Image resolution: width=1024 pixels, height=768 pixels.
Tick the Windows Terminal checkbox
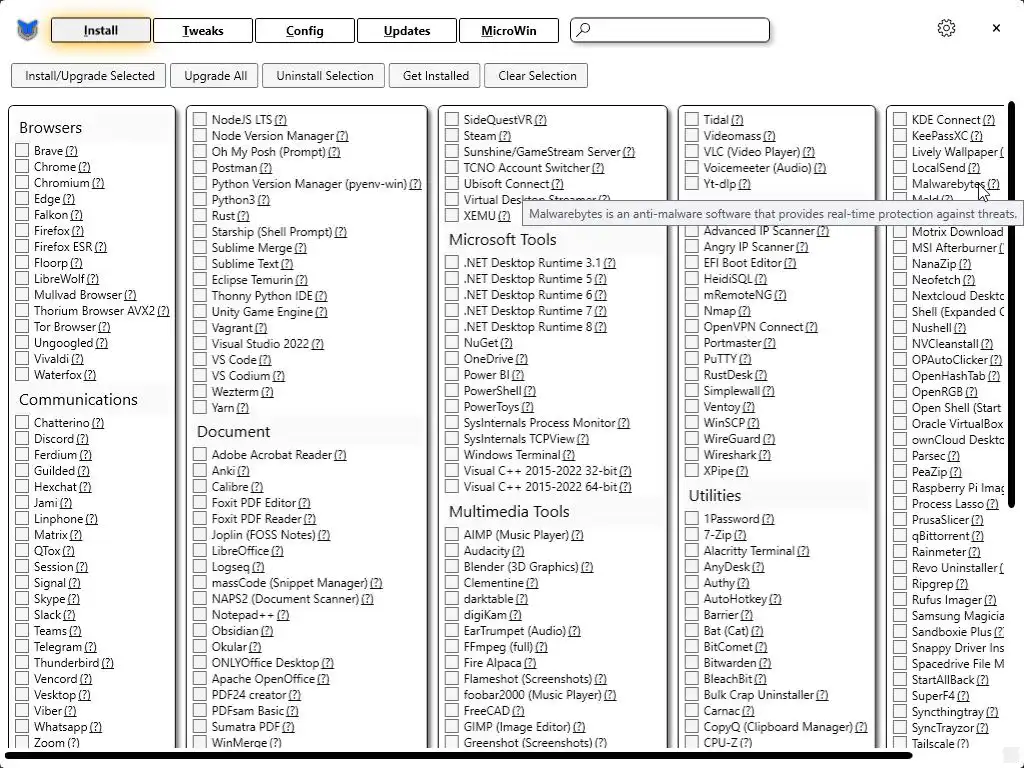(452, 455)
